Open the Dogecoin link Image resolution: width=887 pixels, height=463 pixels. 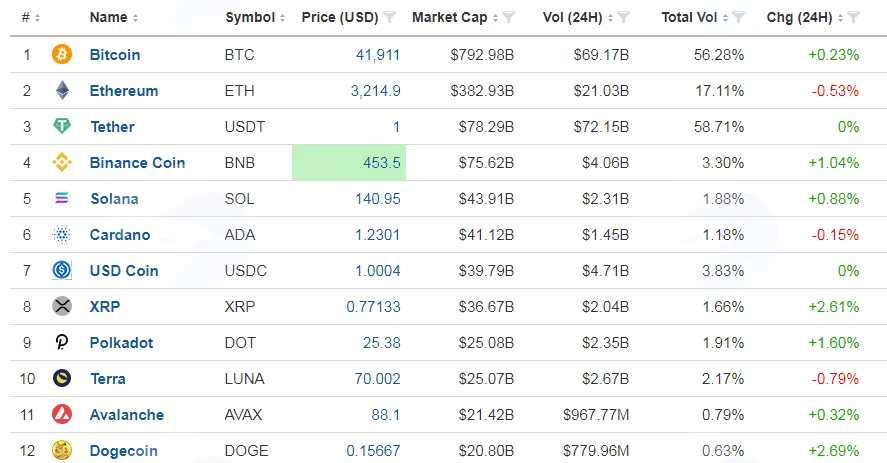[x=123, y=451]
